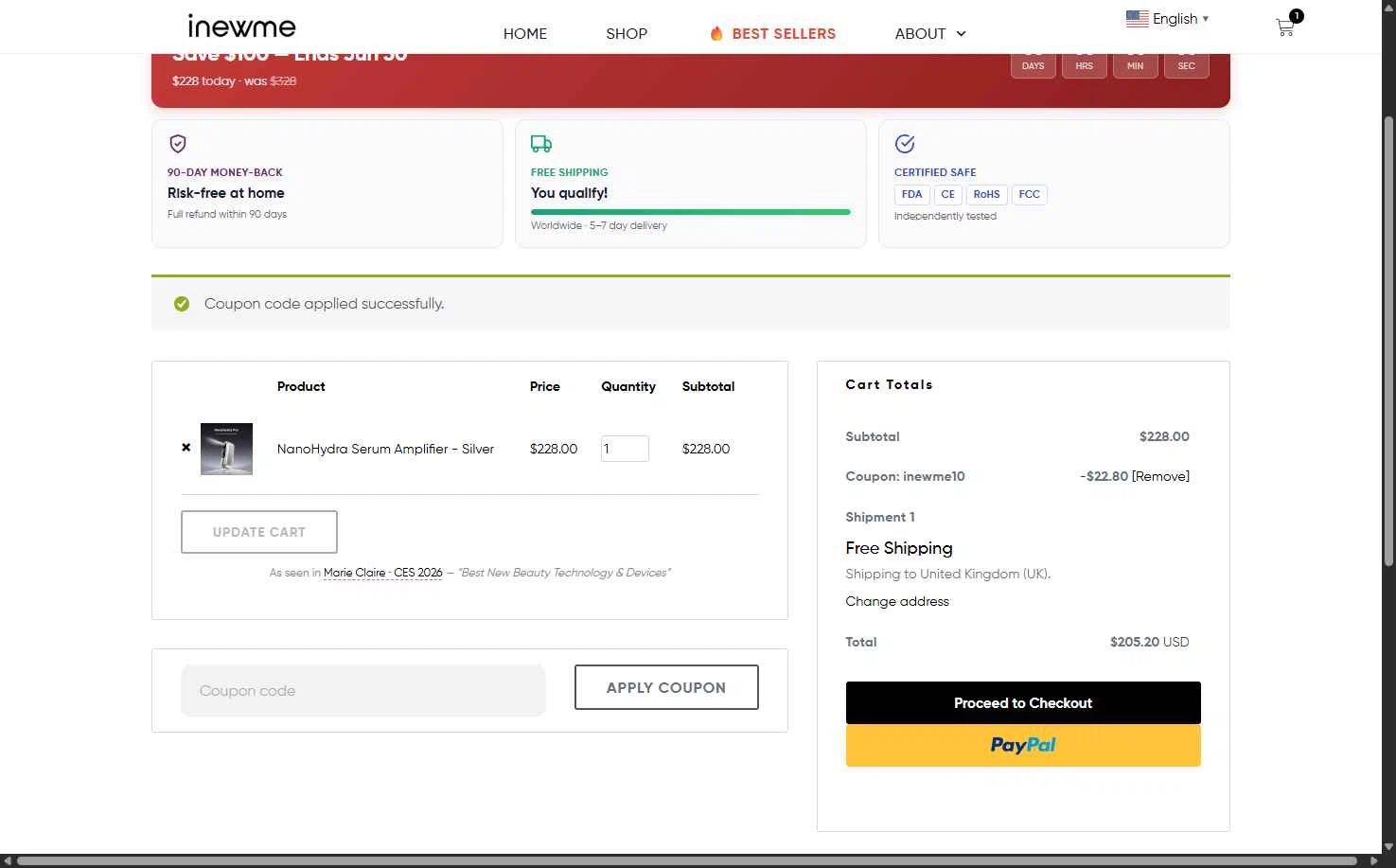Click the "$228 today · was $328" banner text

click(235, 81)
